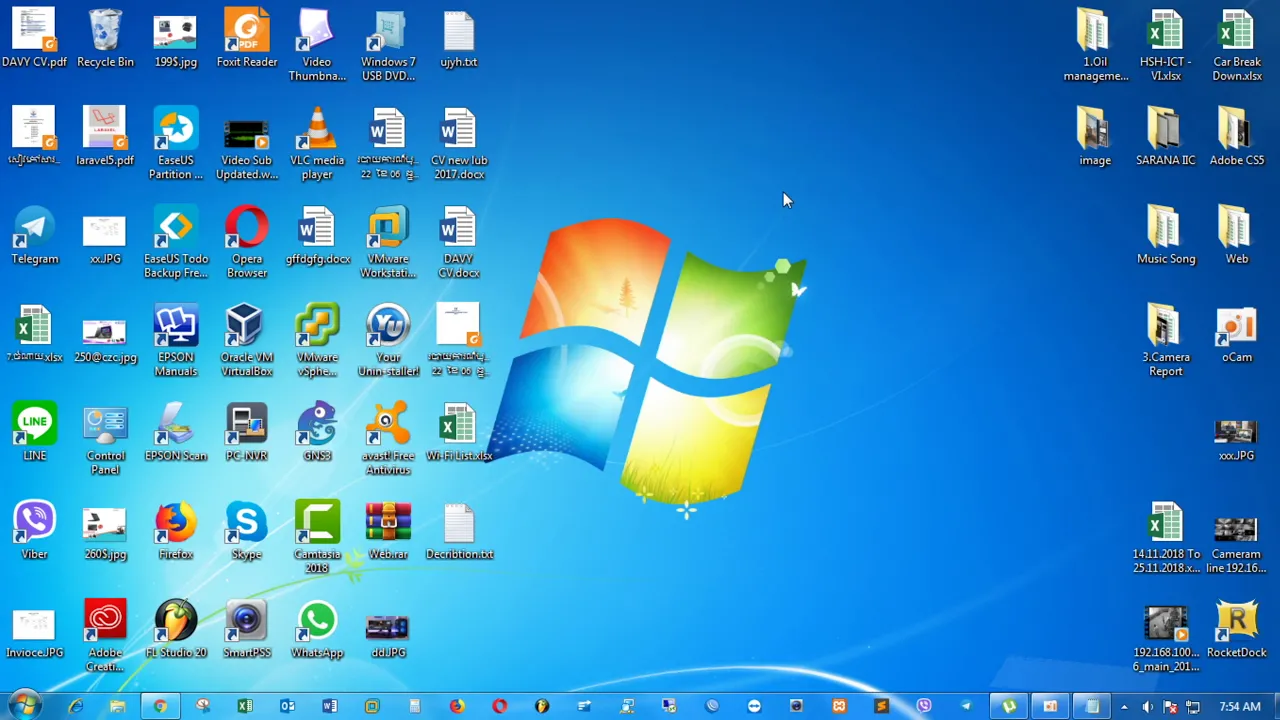Open the Windows Start menu
The height and width of the screenshot is (720, 1280).
tap(24, 705)
